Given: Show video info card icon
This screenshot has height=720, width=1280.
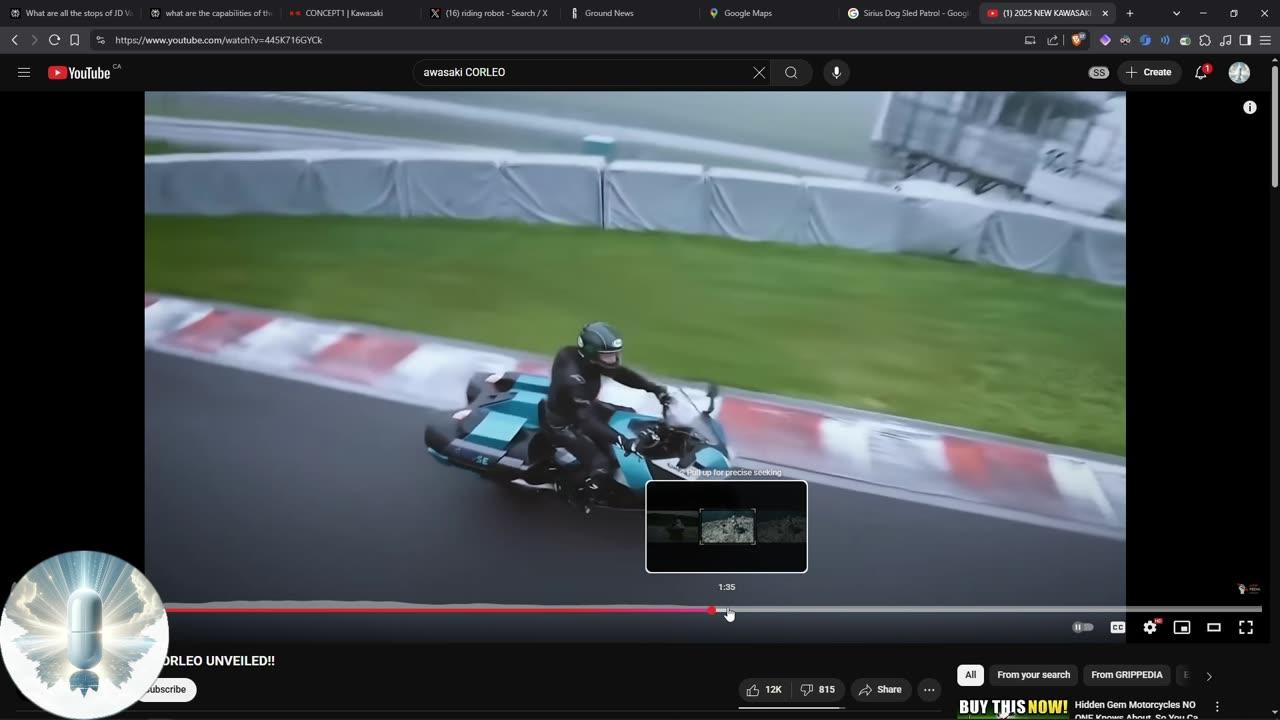Looking at the screenshot, I should coord(1250,107).
